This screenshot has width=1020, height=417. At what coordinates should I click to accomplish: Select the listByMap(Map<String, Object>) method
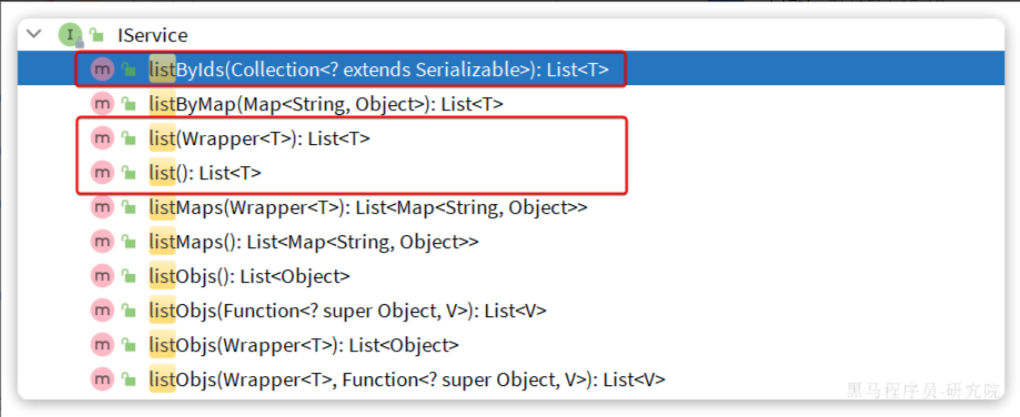tap(325, 104)
